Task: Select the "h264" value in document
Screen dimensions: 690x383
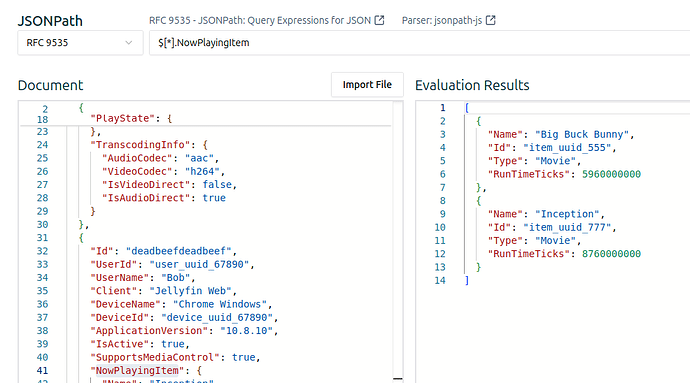Action: [202, 171]
